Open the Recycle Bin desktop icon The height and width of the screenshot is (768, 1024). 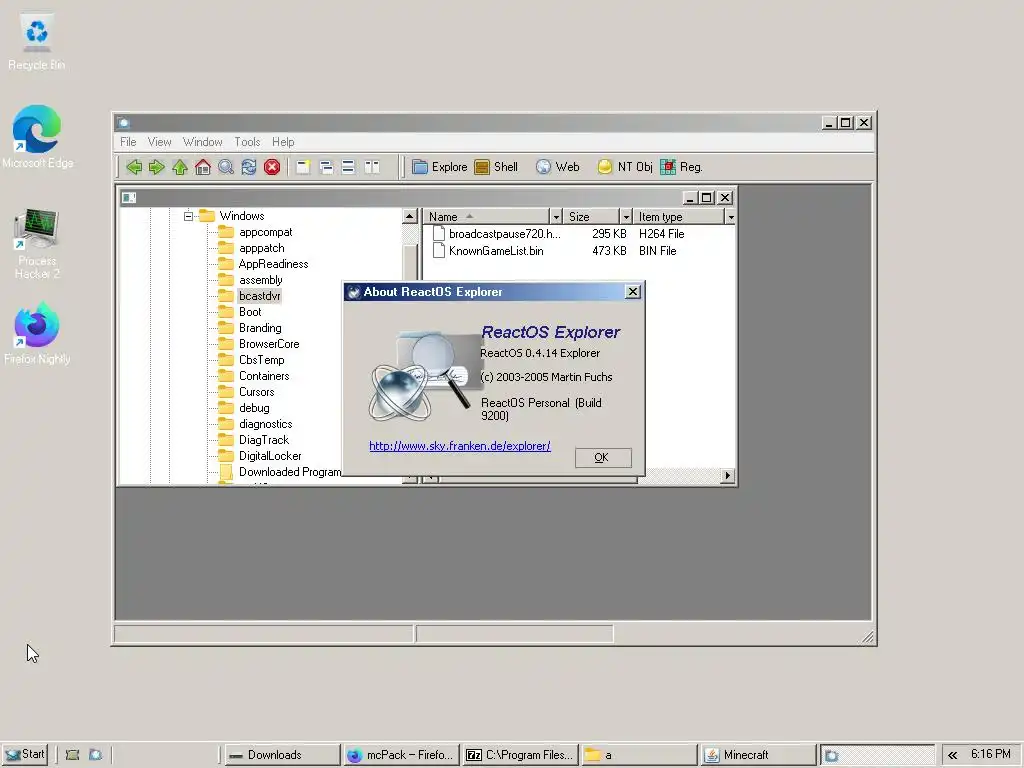tap(37, 42)
